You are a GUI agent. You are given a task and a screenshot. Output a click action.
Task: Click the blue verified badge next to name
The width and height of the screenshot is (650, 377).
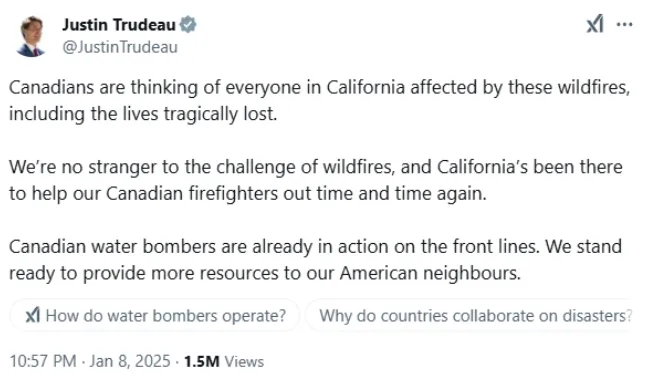[x=188, y=24]
